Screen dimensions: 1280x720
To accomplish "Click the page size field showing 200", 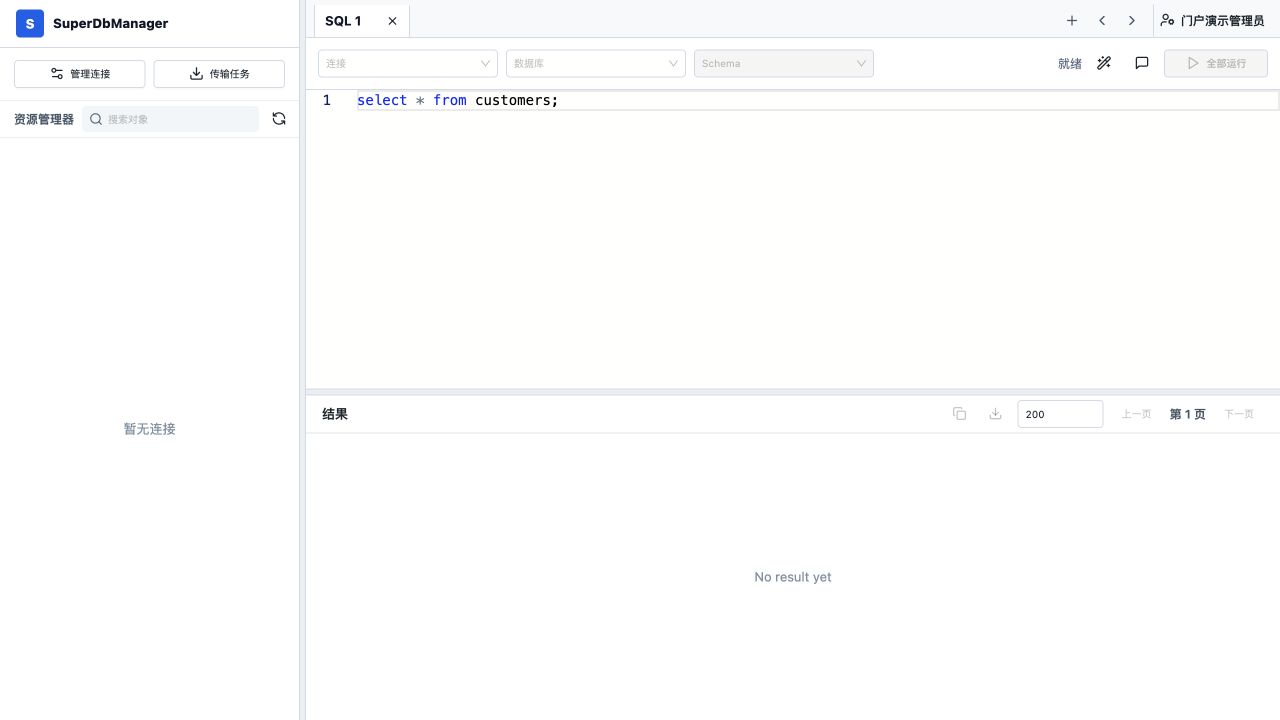I will click(x=1060, y=414).
